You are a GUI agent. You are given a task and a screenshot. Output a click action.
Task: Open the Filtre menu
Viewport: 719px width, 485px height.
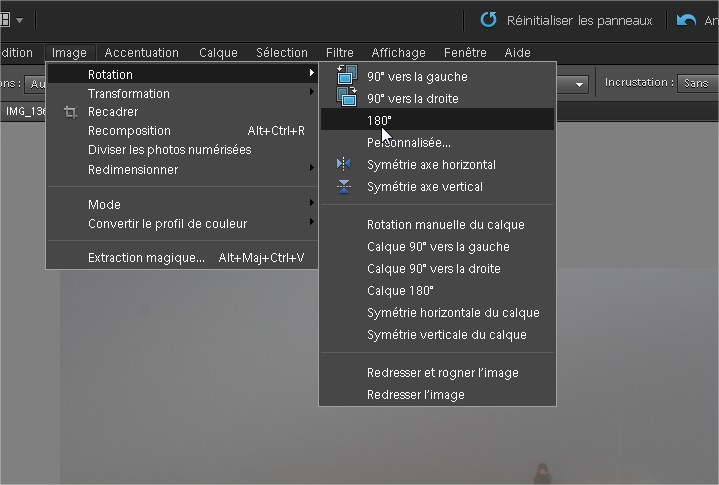[x=339, y=53]
